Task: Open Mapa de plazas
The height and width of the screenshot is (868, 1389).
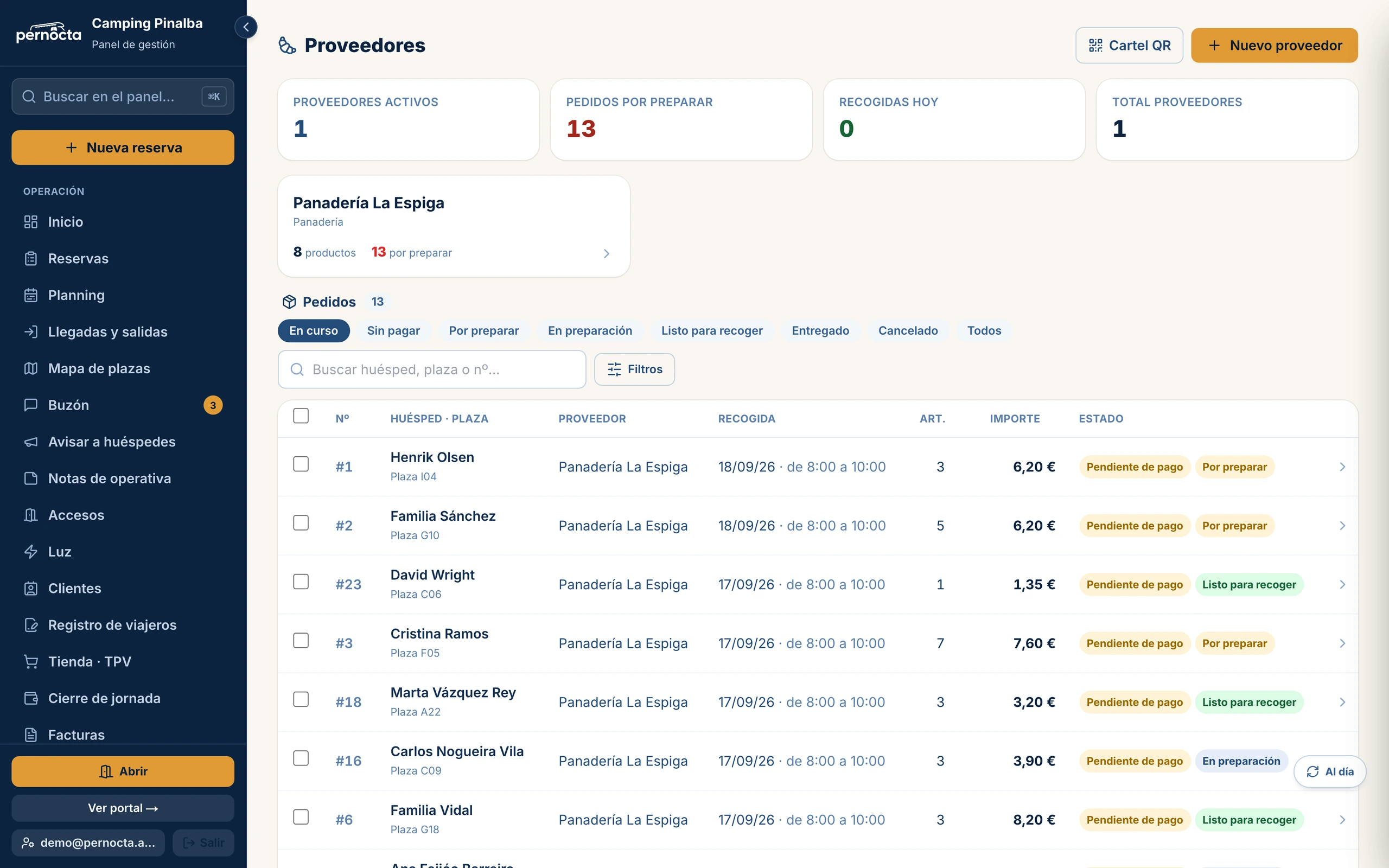Action: coord(123,368)
